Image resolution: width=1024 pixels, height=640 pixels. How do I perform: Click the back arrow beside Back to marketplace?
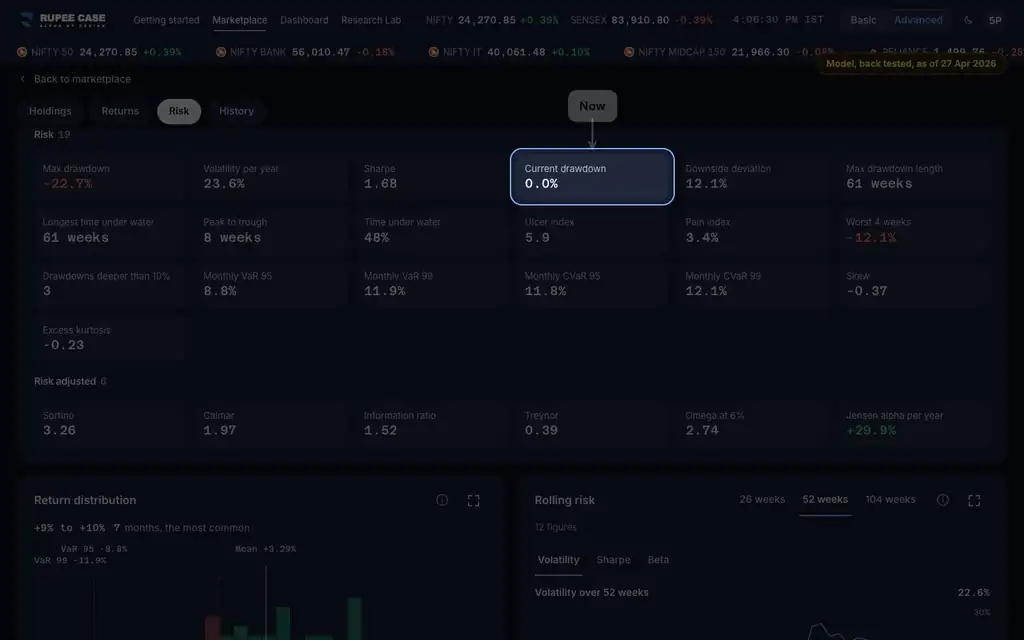point(23,79)
